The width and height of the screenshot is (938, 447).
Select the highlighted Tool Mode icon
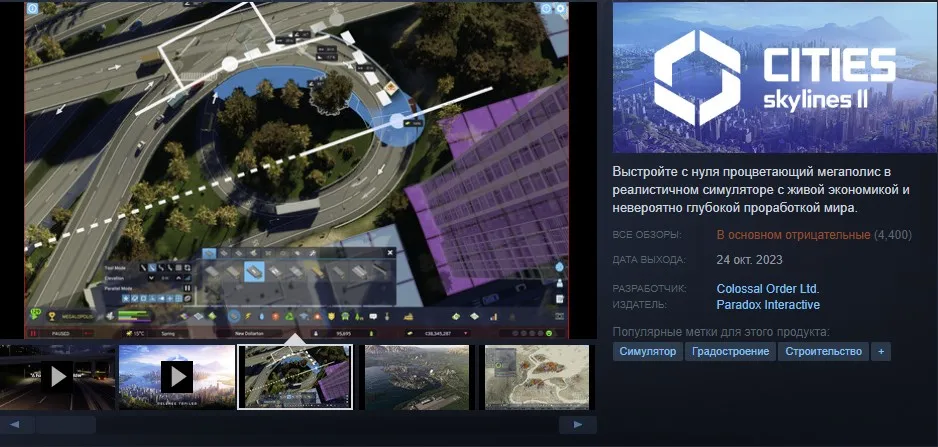(152, 267)
